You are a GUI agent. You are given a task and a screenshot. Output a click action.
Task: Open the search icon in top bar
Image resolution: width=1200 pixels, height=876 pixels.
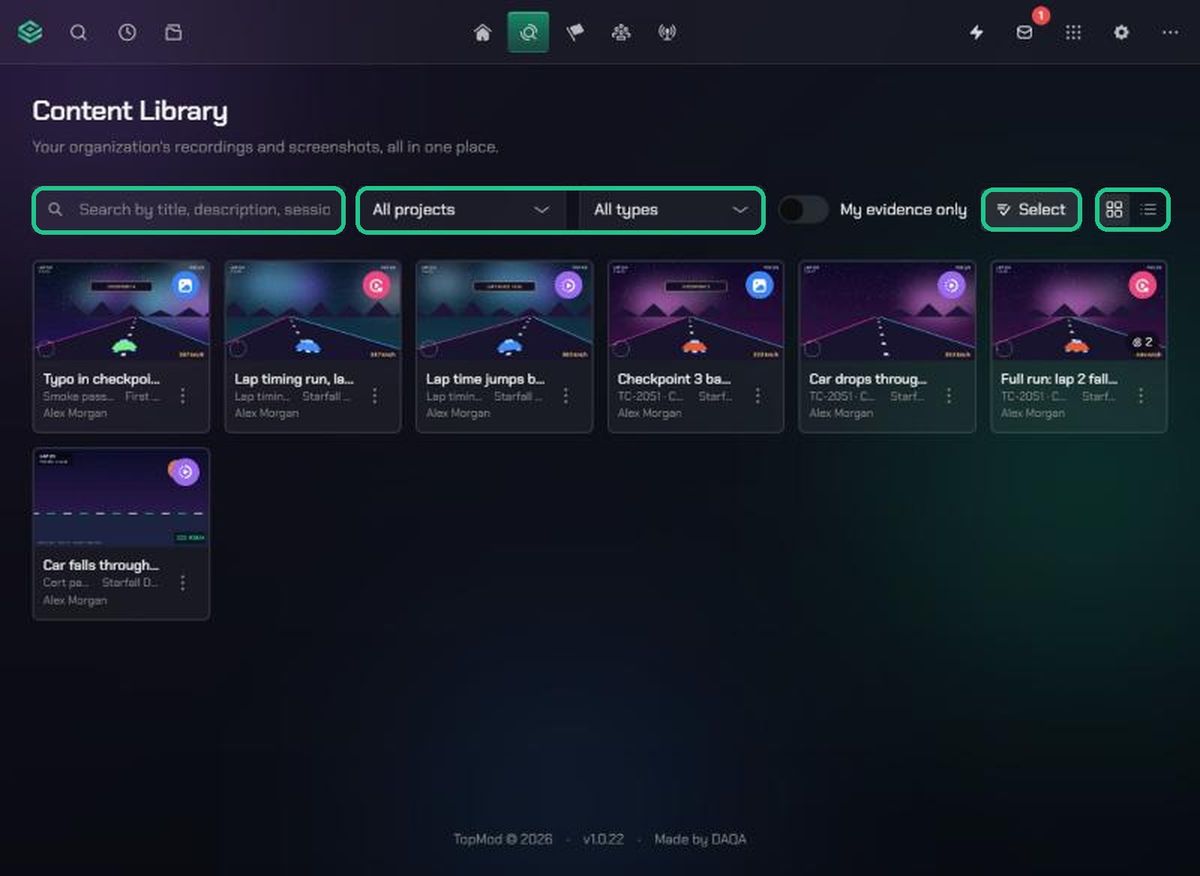pyautogui.click(x=78, y=32)
